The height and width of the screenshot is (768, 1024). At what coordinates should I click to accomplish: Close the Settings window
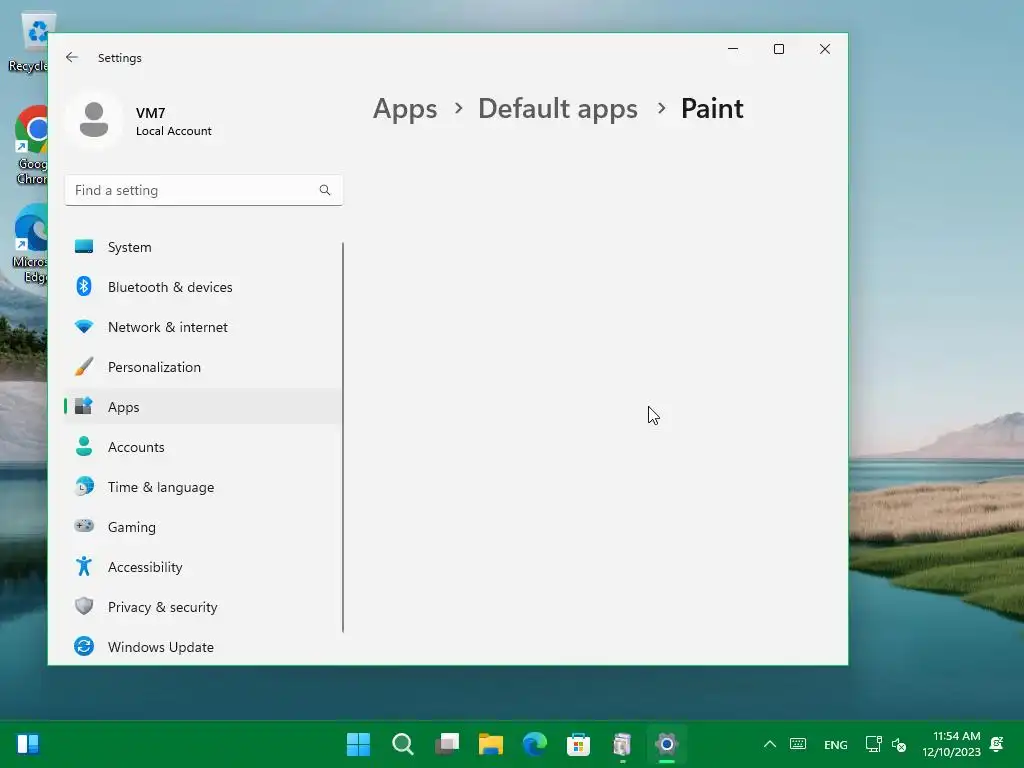coord(825,49)
